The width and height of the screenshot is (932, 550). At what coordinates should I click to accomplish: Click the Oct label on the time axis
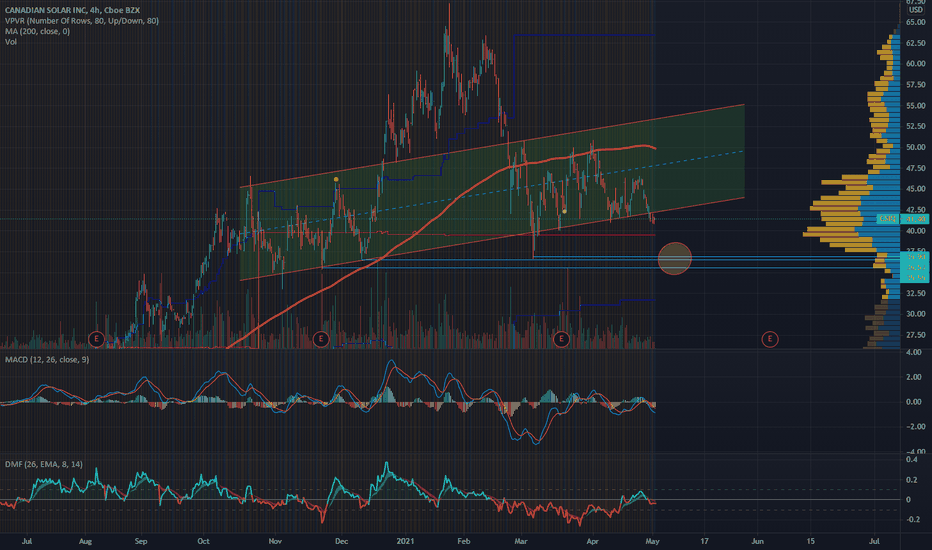coord(203,541)
